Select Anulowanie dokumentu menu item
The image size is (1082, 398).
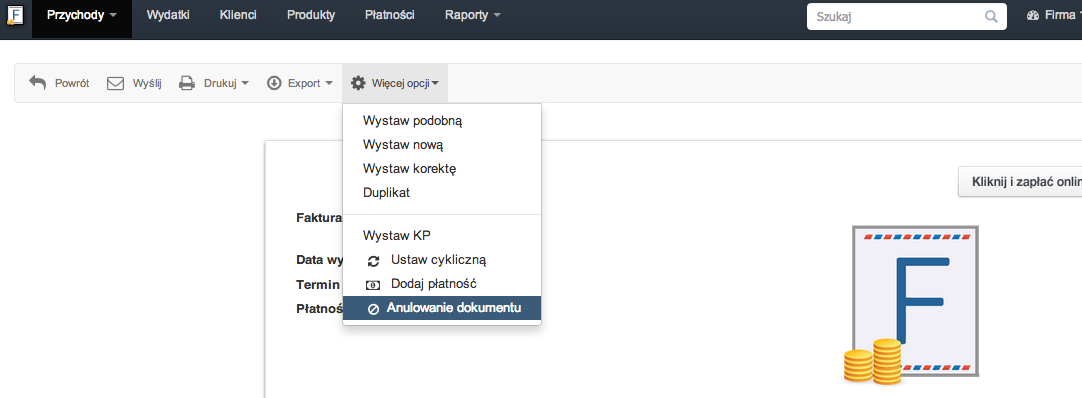[442, 308]
